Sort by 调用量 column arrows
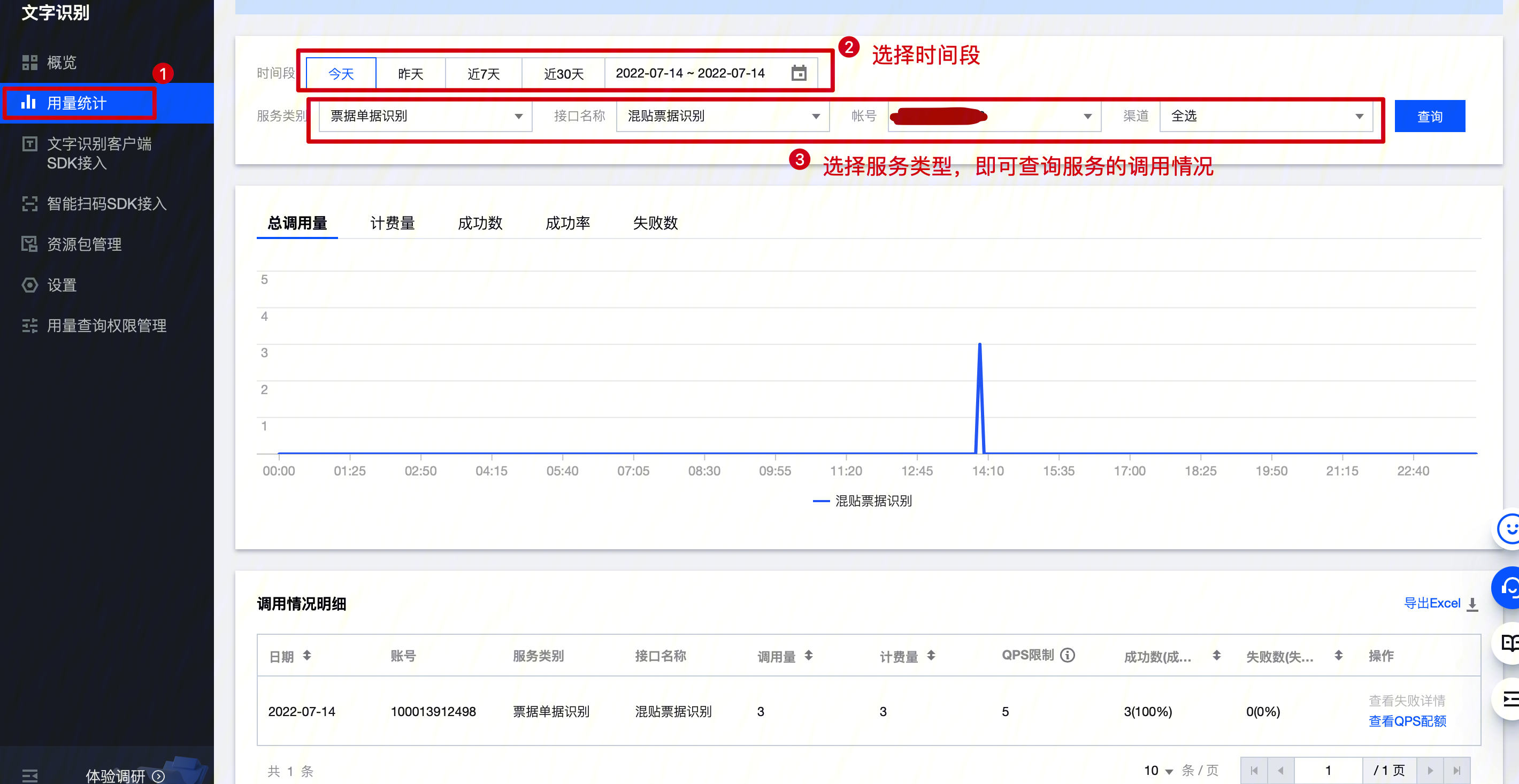1519x784 pixels. 809,655
